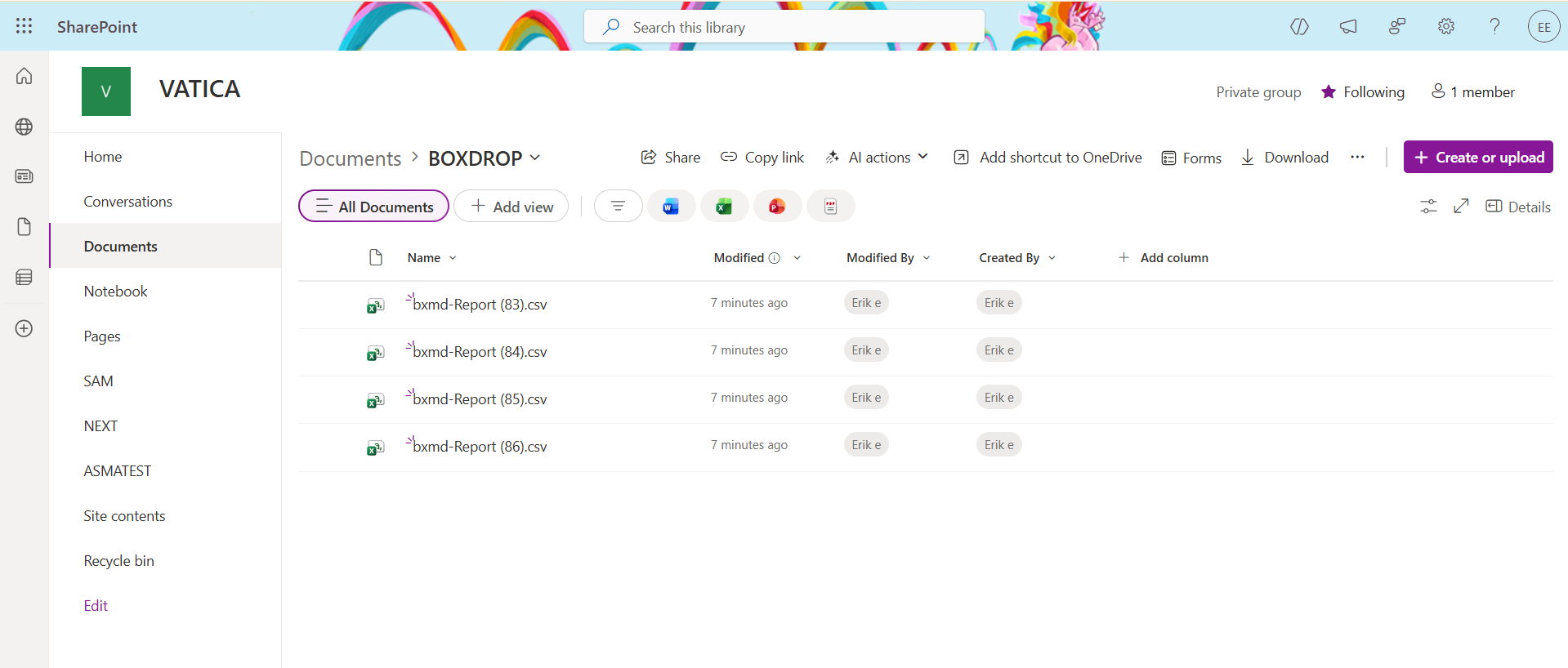This screenshot has height=668, width=1568.
Task: Open NEXT navigation link
Action: pyautogui.click(x=101, y=426)
